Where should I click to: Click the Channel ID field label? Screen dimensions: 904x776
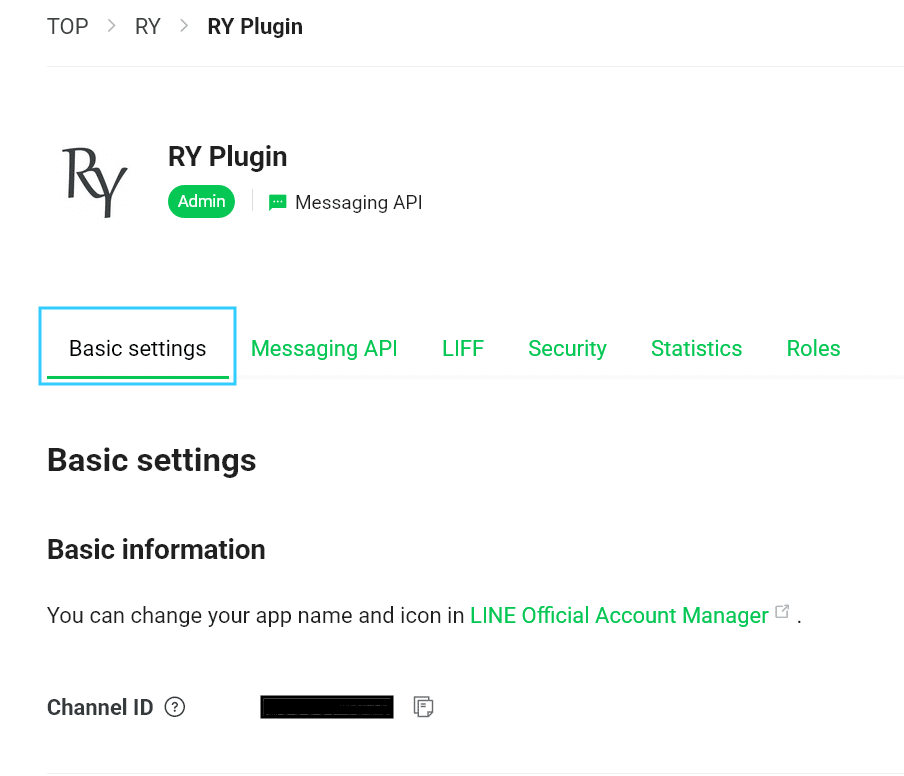point(100,707)
